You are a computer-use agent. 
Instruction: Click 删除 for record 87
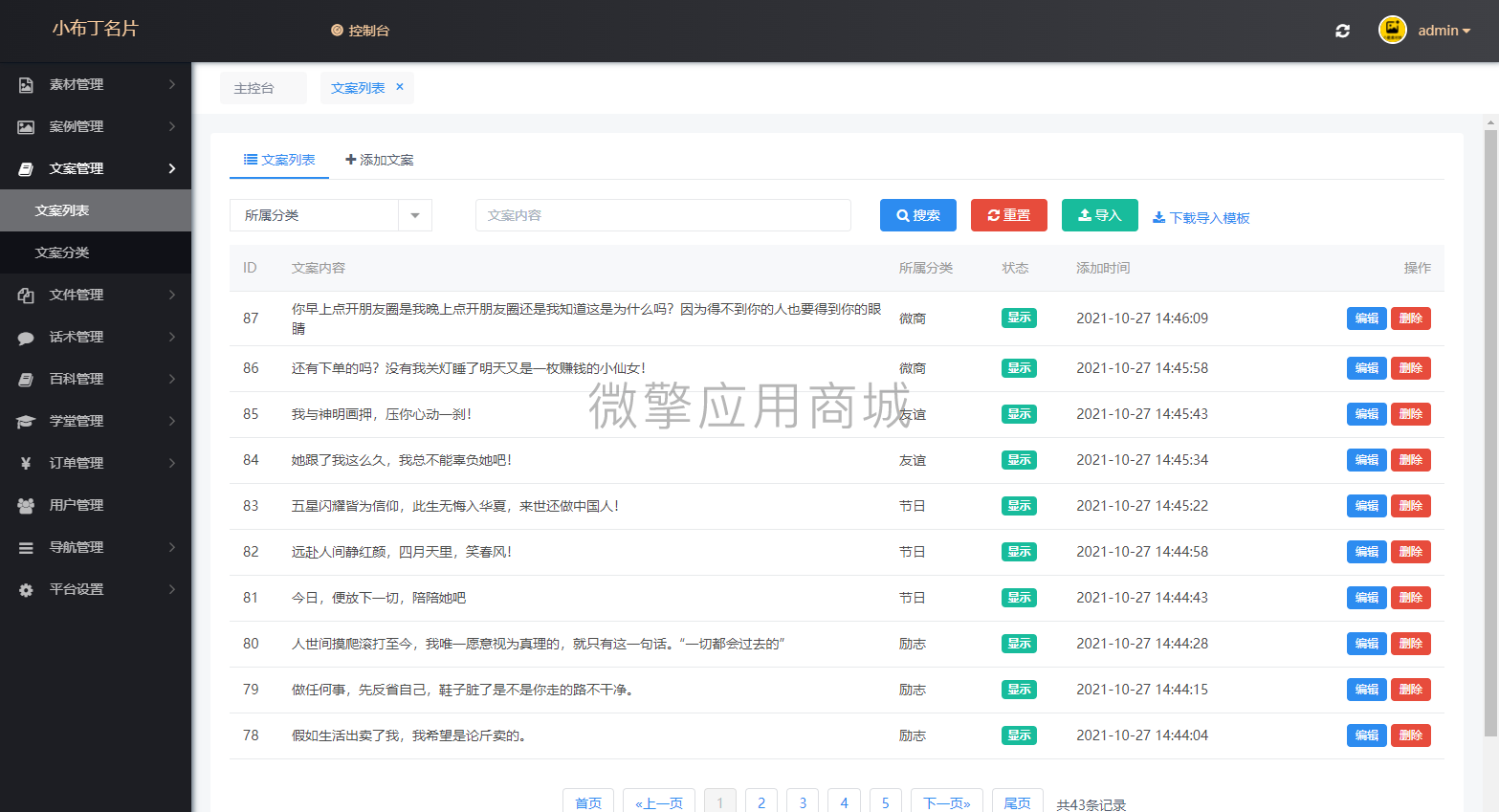coord(1411,318)
